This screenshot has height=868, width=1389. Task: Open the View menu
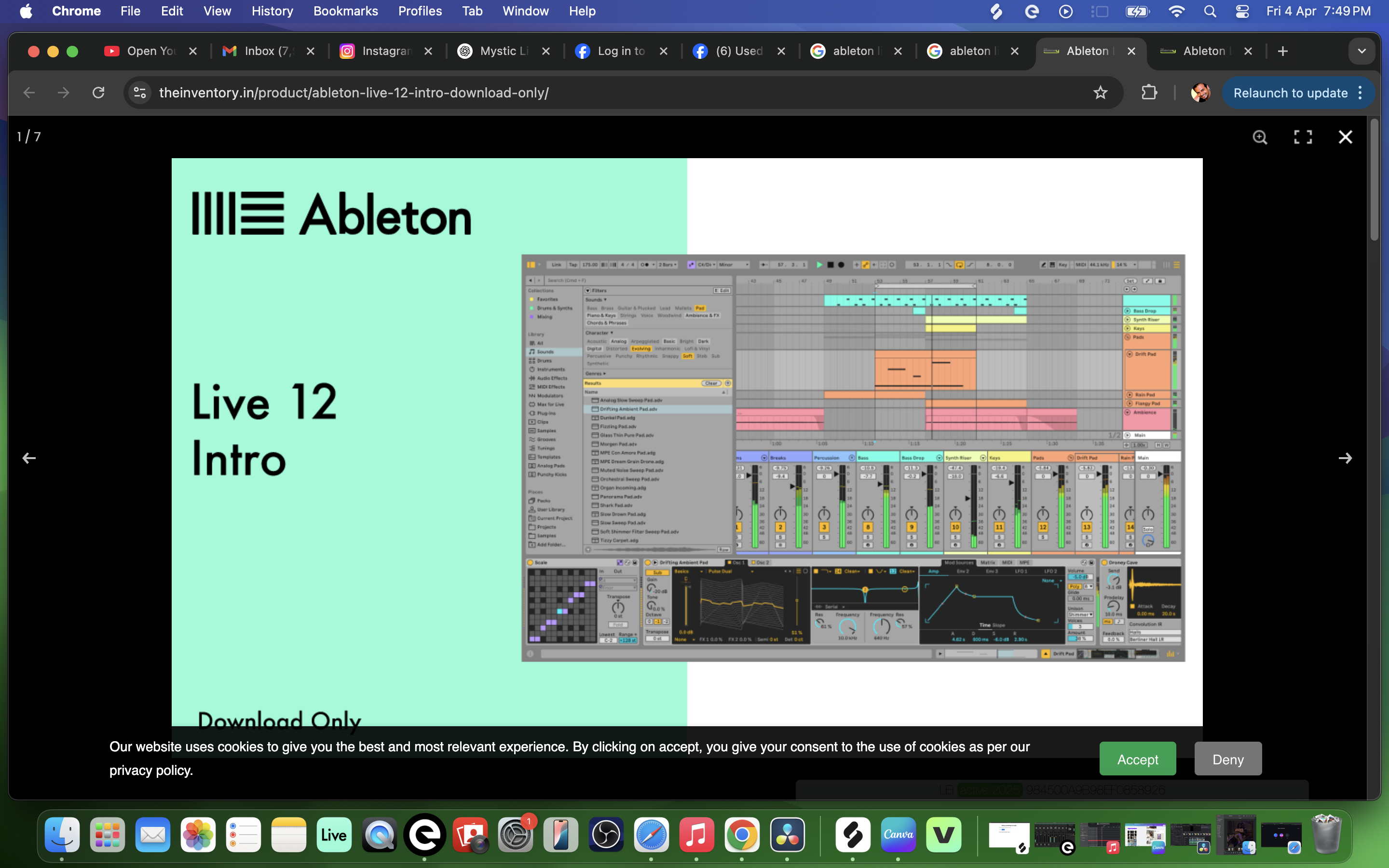(217, 11)
